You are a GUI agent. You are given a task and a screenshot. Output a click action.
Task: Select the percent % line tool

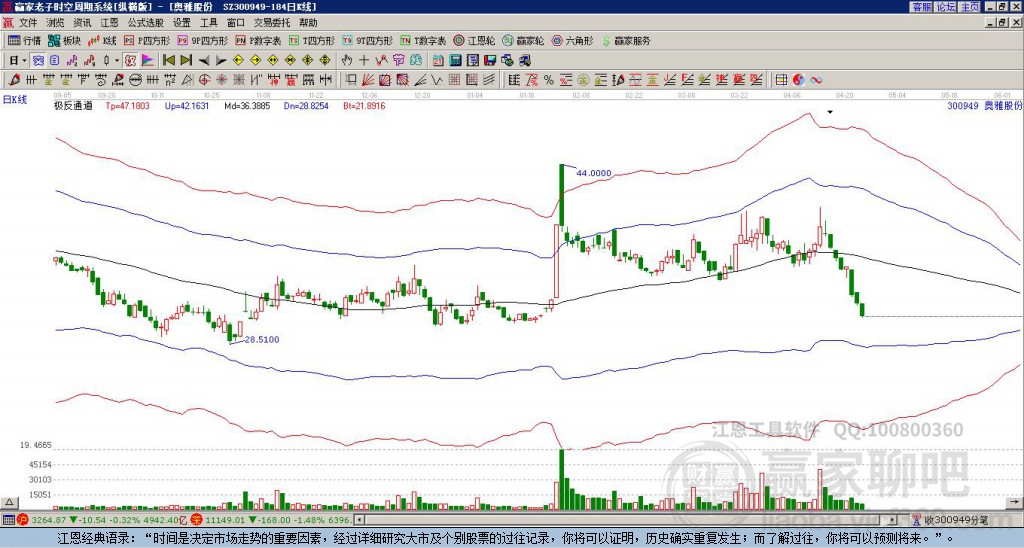coord(549,80)
